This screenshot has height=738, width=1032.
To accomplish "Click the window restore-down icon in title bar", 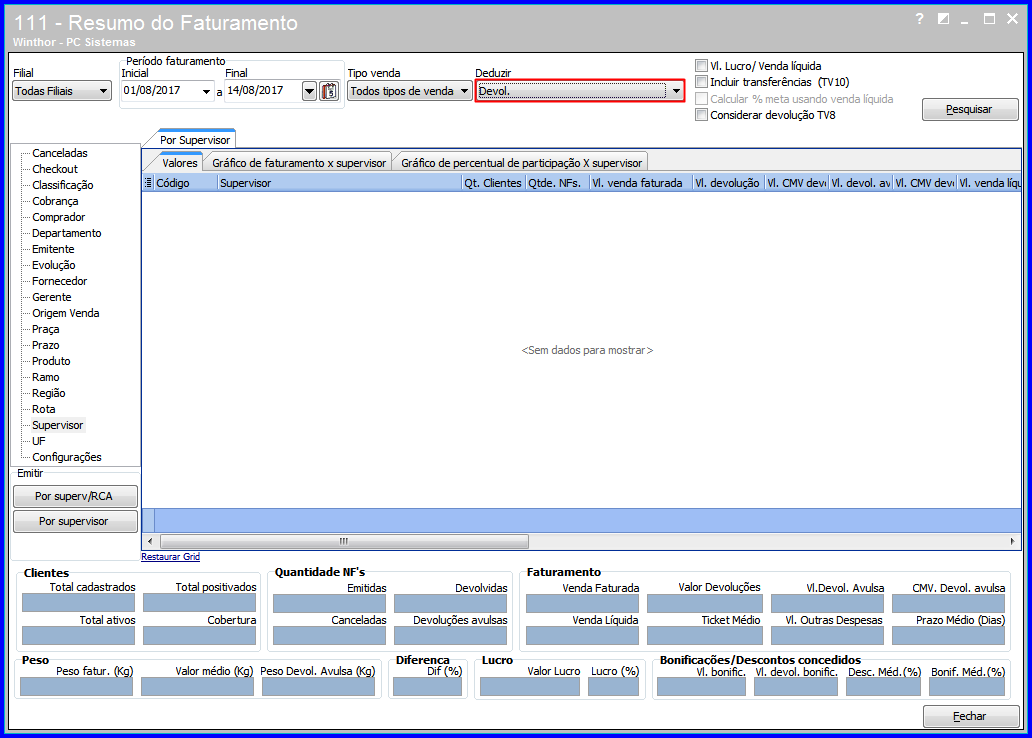I will pyautogui.click(x=943, y=19).
